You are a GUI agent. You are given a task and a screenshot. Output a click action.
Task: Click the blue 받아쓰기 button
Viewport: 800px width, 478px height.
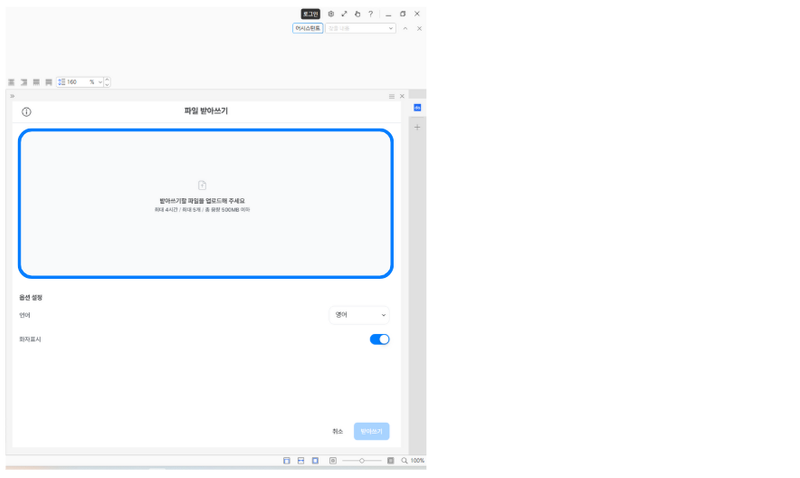pos(371,432)
